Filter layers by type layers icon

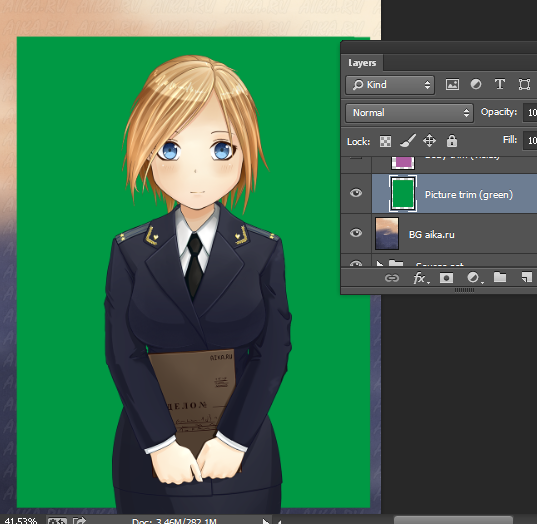(500, 84)
